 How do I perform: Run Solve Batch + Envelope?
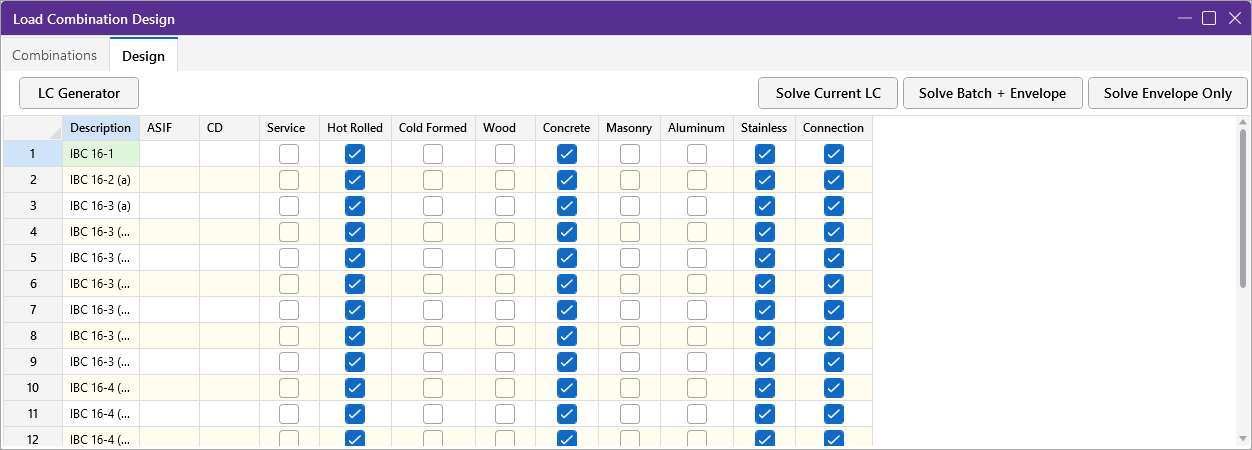pos(992,93)
